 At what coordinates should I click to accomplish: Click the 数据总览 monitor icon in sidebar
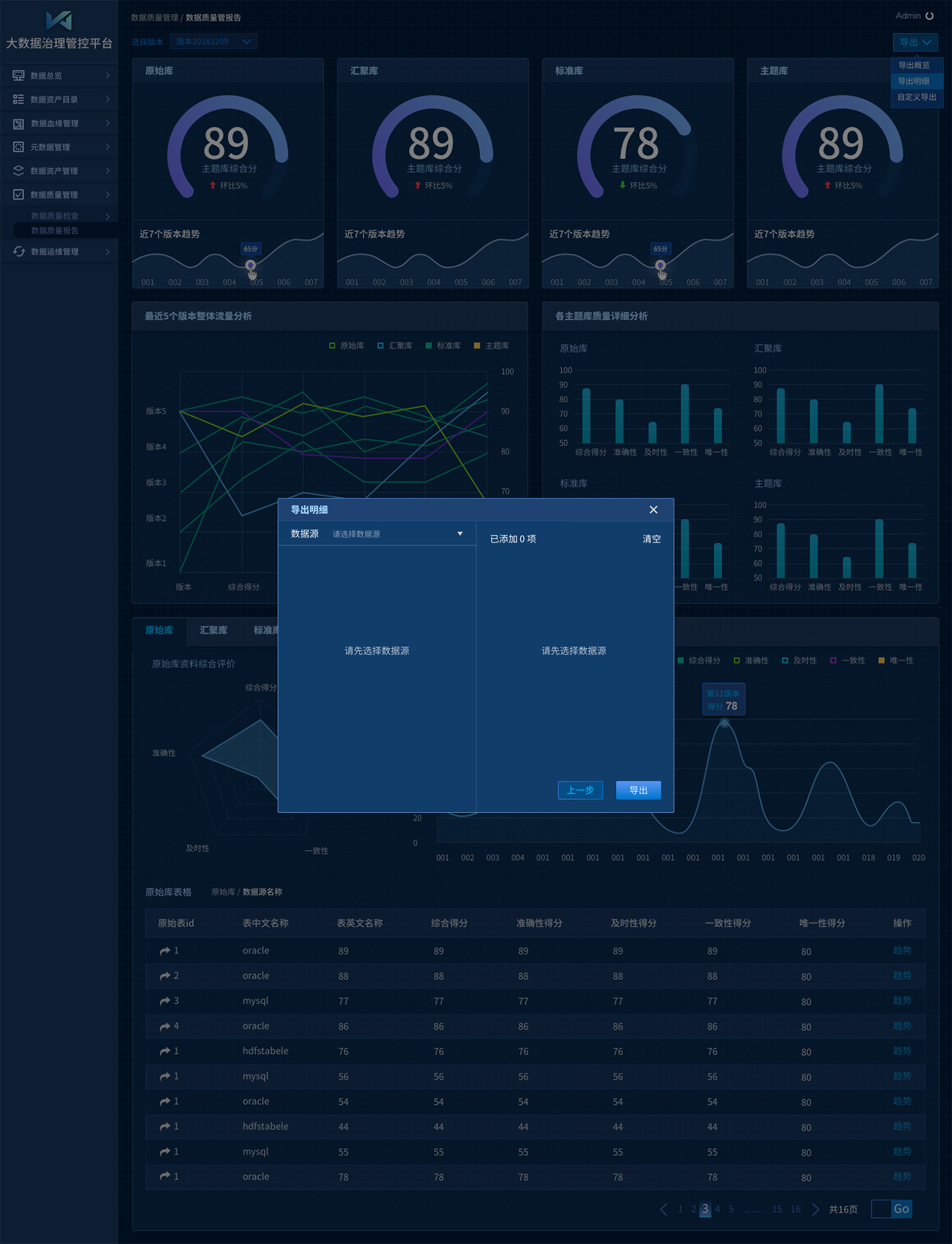click(x=18, y=76)
